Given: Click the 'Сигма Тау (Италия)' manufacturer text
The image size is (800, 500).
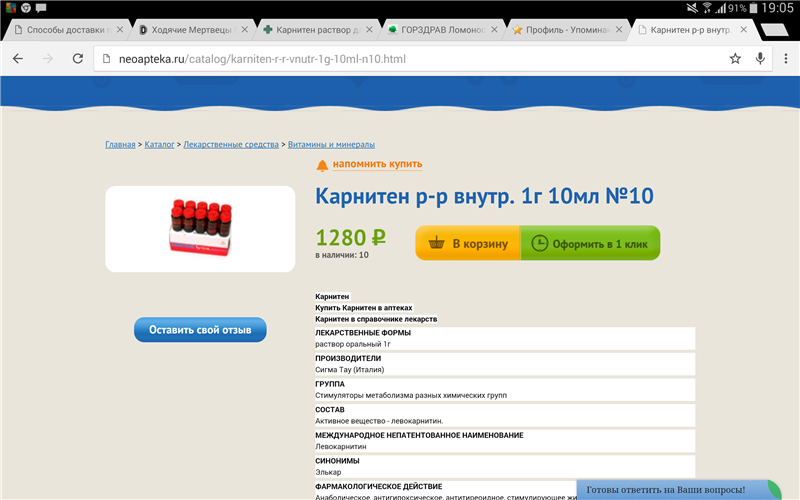Looking at the screenshot, I should tap(349, 369).
